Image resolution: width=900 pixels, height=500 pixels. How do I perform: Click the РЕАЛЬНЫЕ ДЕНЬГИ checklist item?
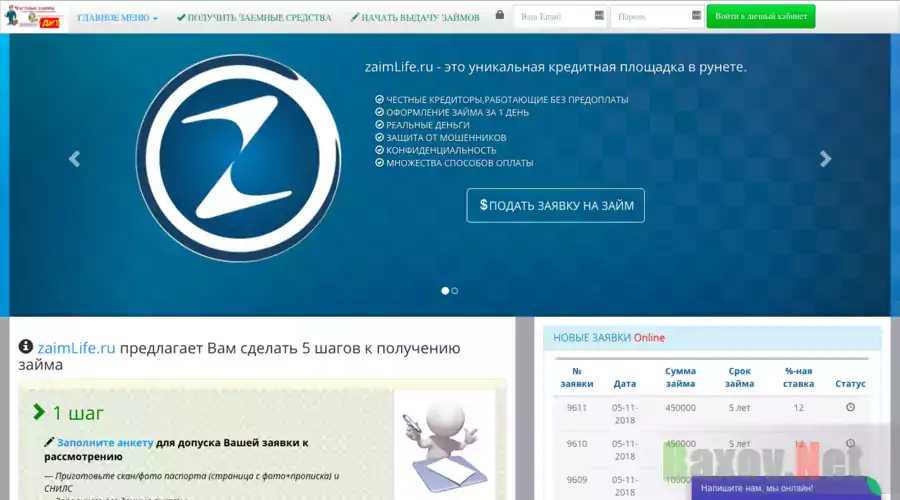(422, 125)
